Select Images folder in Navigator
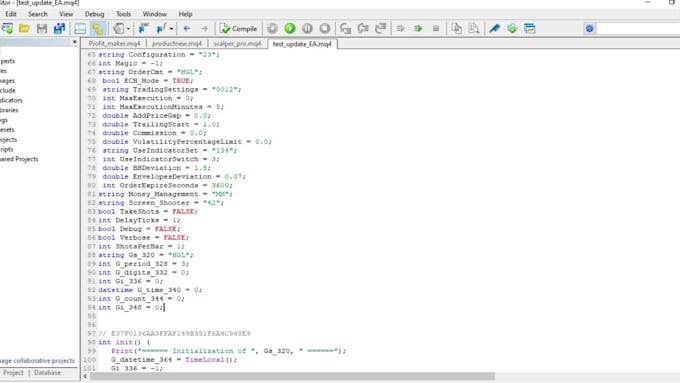680x383 pixels. tap(7, 81)
